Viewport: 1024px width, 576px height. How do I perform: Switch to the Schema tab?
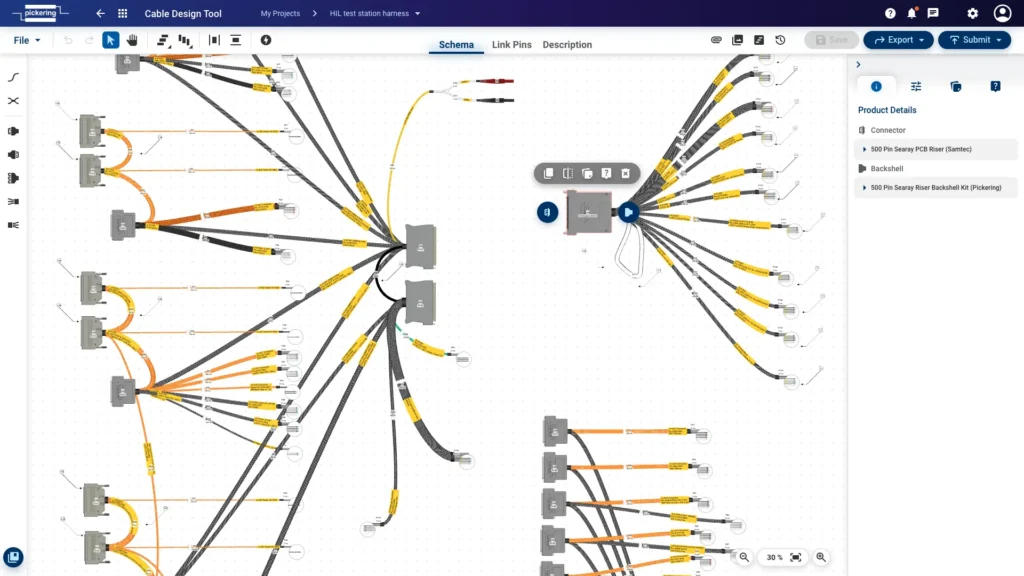coord(456,44)
